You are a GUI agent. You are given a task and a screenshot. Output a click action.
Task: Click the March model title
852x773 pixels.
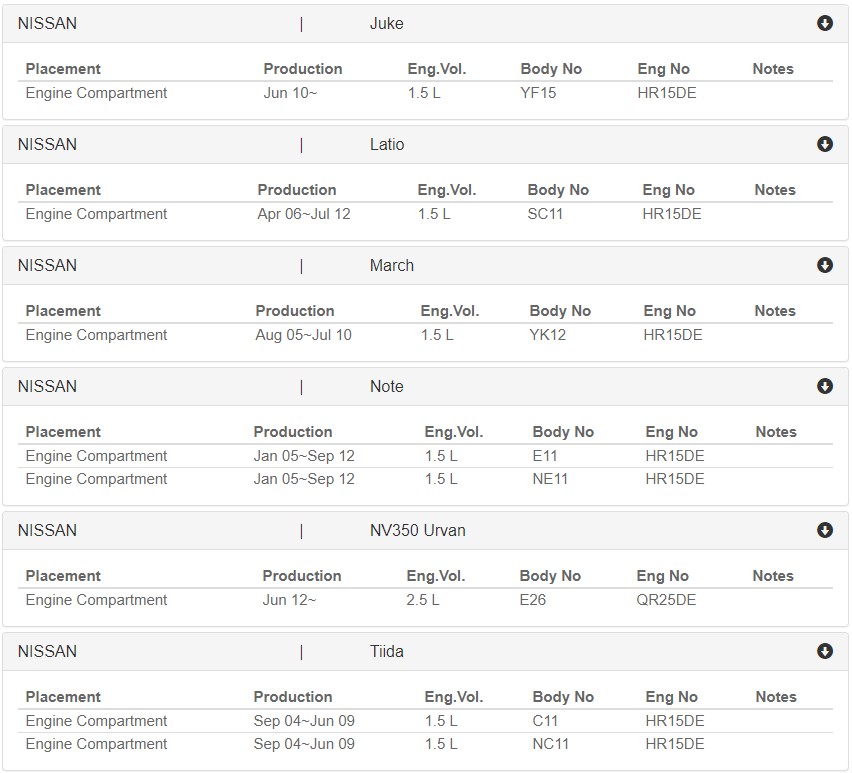(392, 265)
